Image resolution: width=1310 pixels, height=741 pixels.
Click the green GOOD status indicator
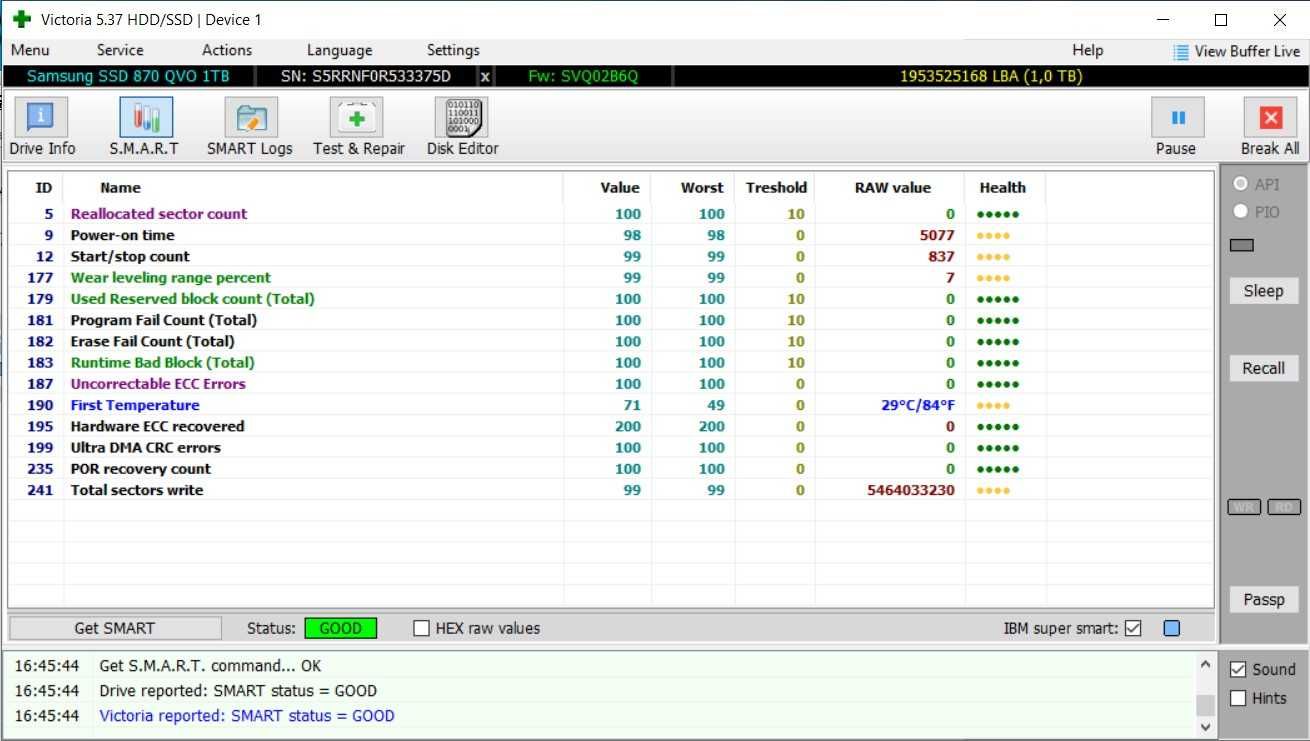[341, 629]
